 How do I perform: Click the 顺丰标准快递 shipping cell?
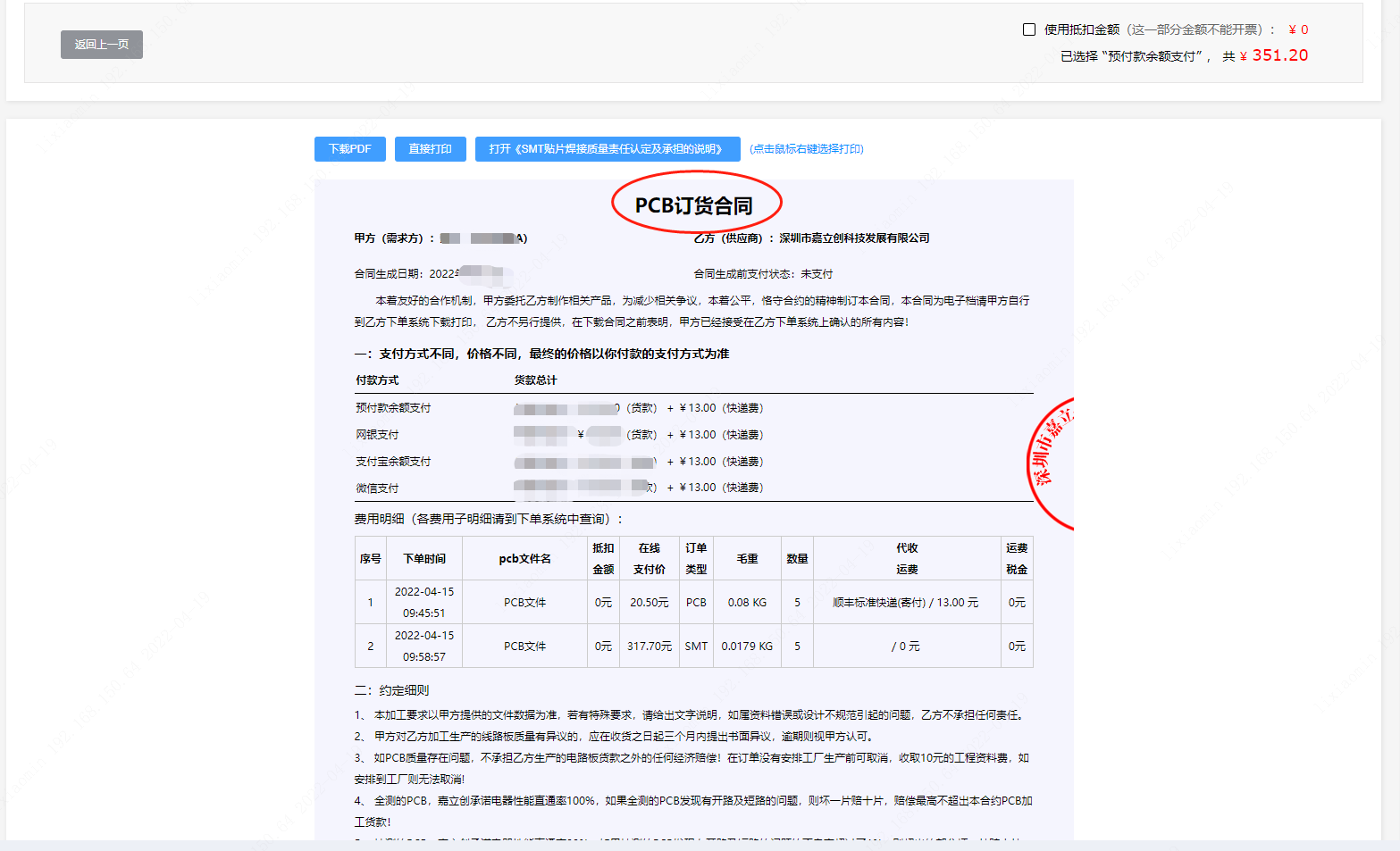click(905, 603)
